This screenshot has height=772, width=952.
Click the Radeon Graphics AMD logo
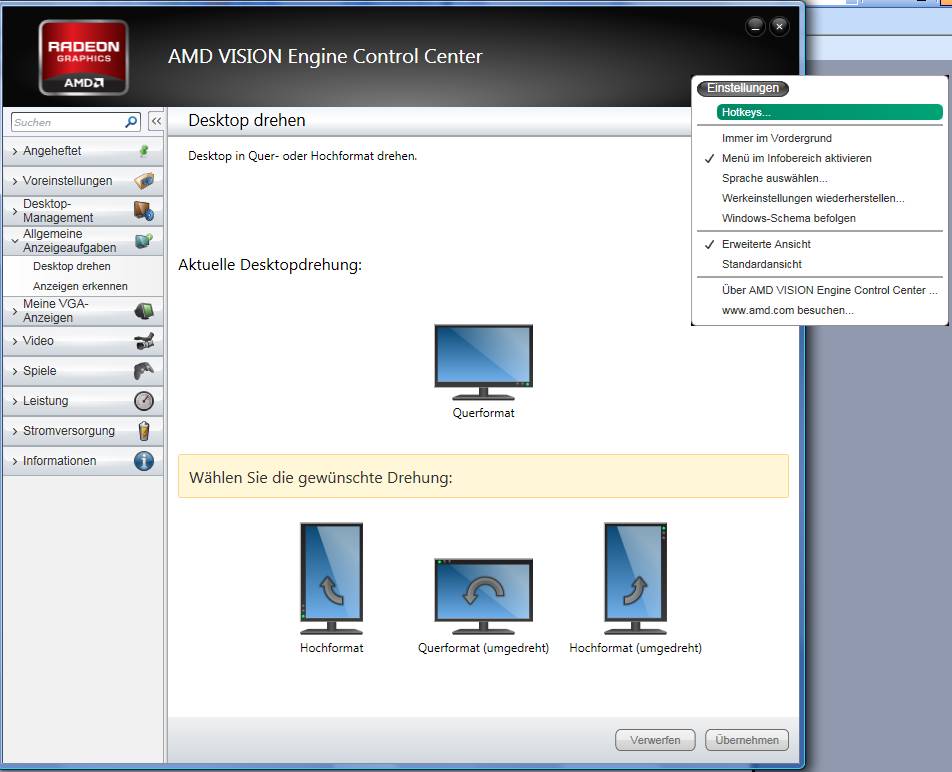tap(83, 58)
